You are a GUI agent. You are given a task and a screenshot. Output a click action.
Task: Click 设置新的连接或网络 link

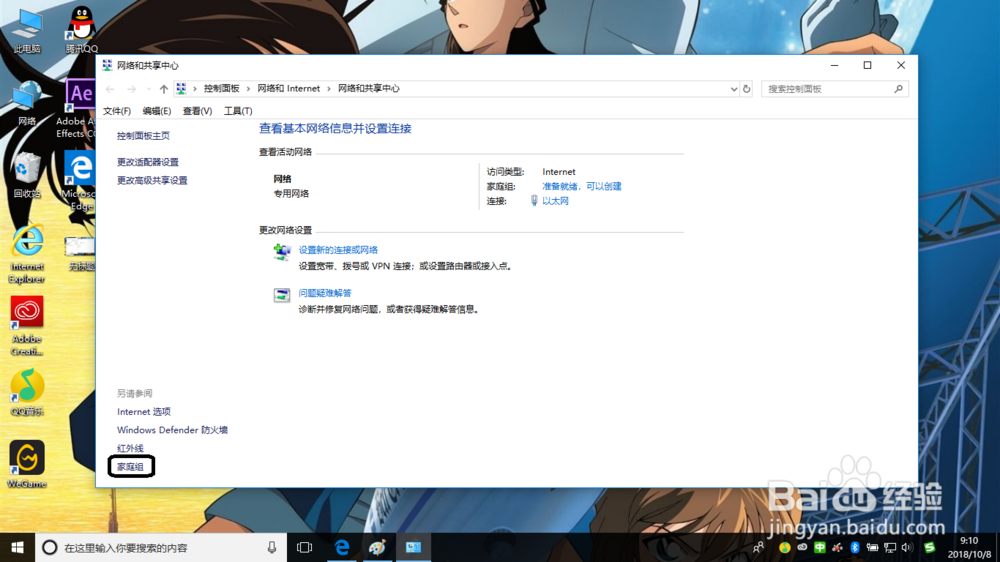tap(338, 250)
